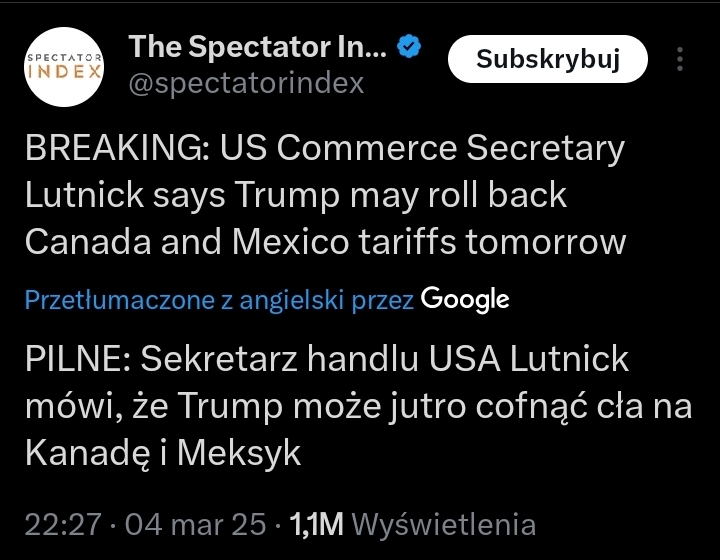This screenshot has height=560, width=720.
Task: Open the Spectator Index profile avatar
Action: pyautogui.click(x=64, y=66)
